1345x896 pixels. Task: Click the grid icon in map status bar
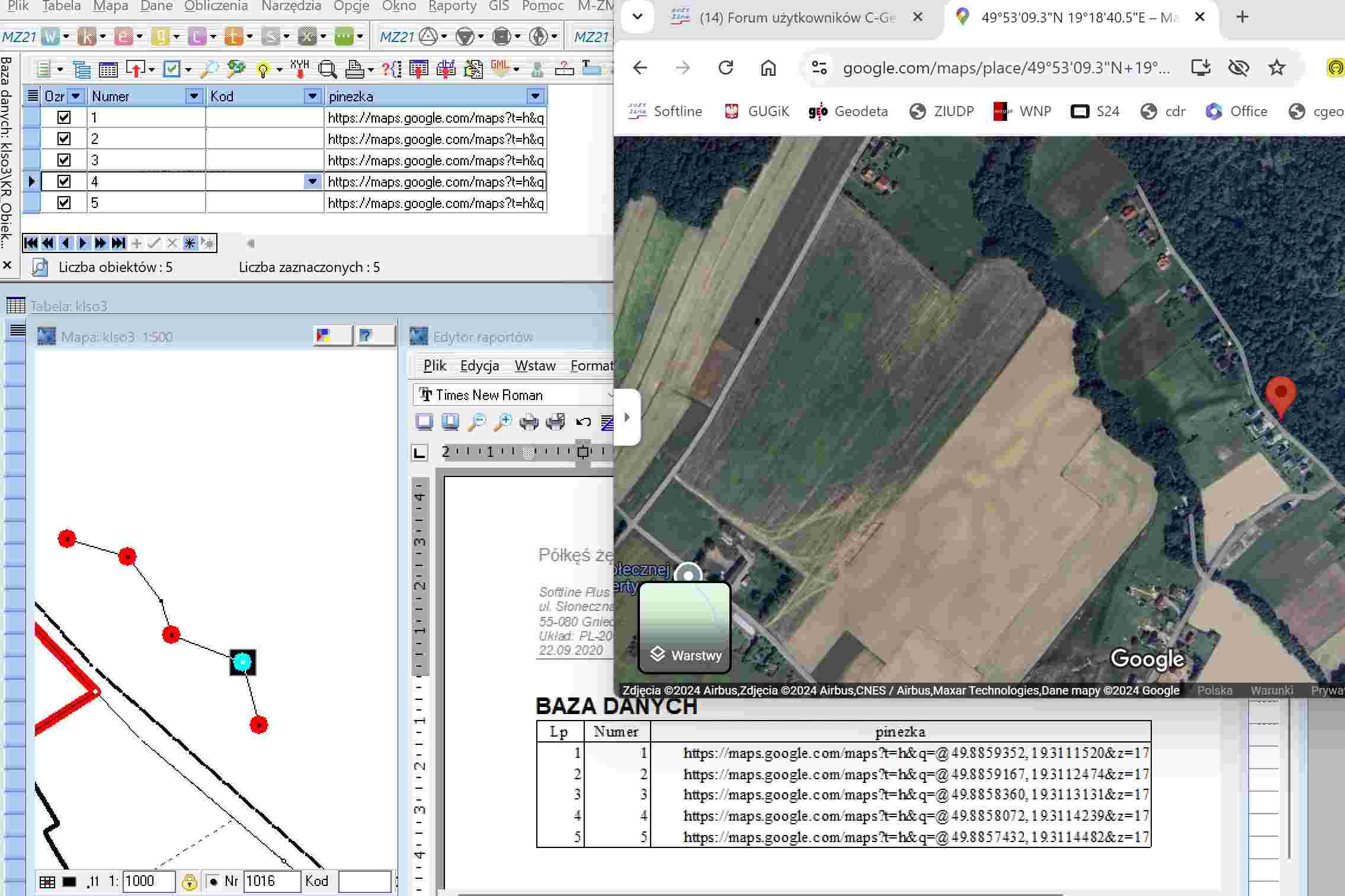pyautogui.click(x=47, y=882)
